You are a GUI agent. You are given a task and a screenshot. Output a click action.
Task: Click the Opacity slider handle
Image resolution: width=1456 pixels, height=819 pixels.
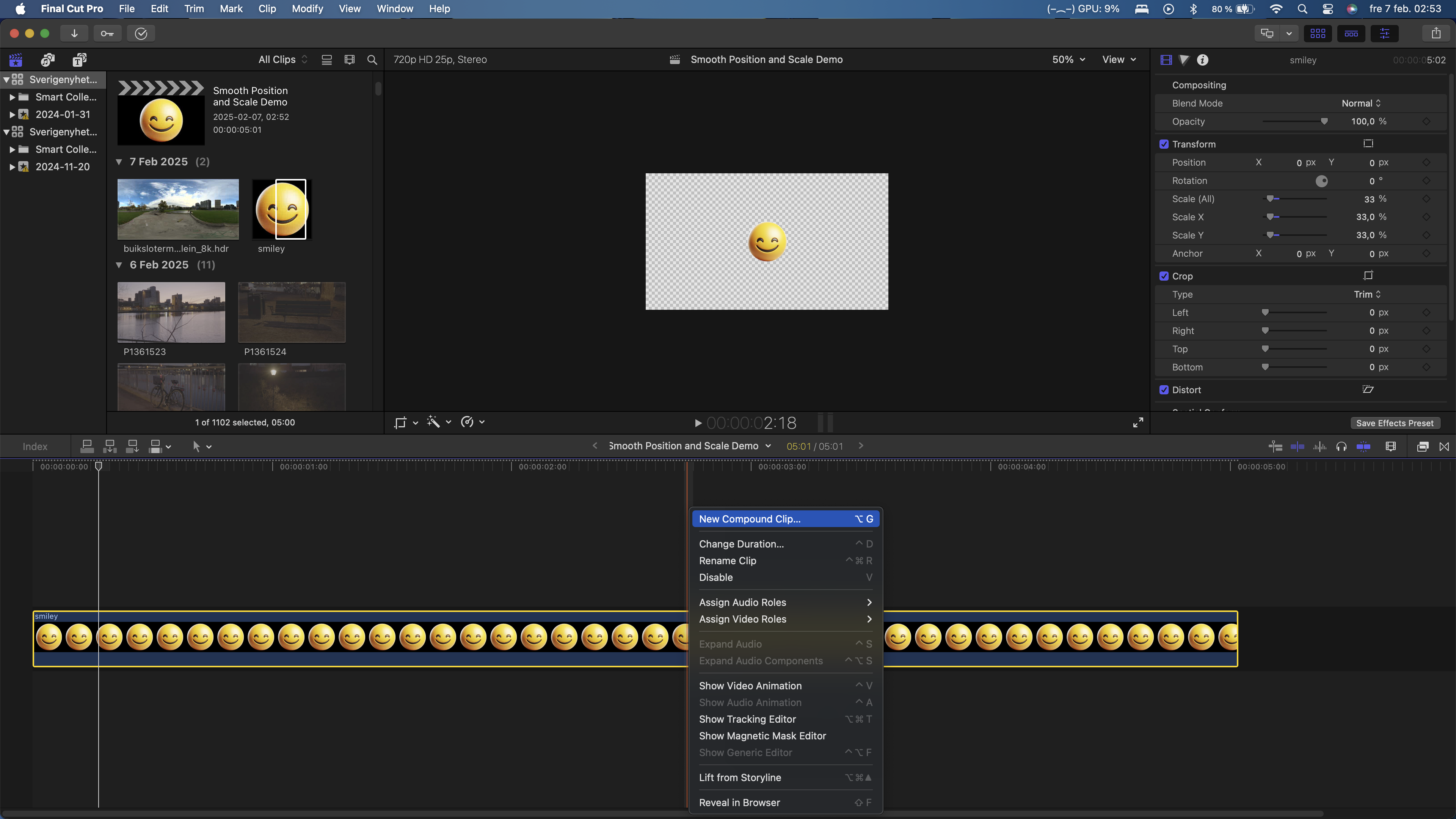[1324, 121]
